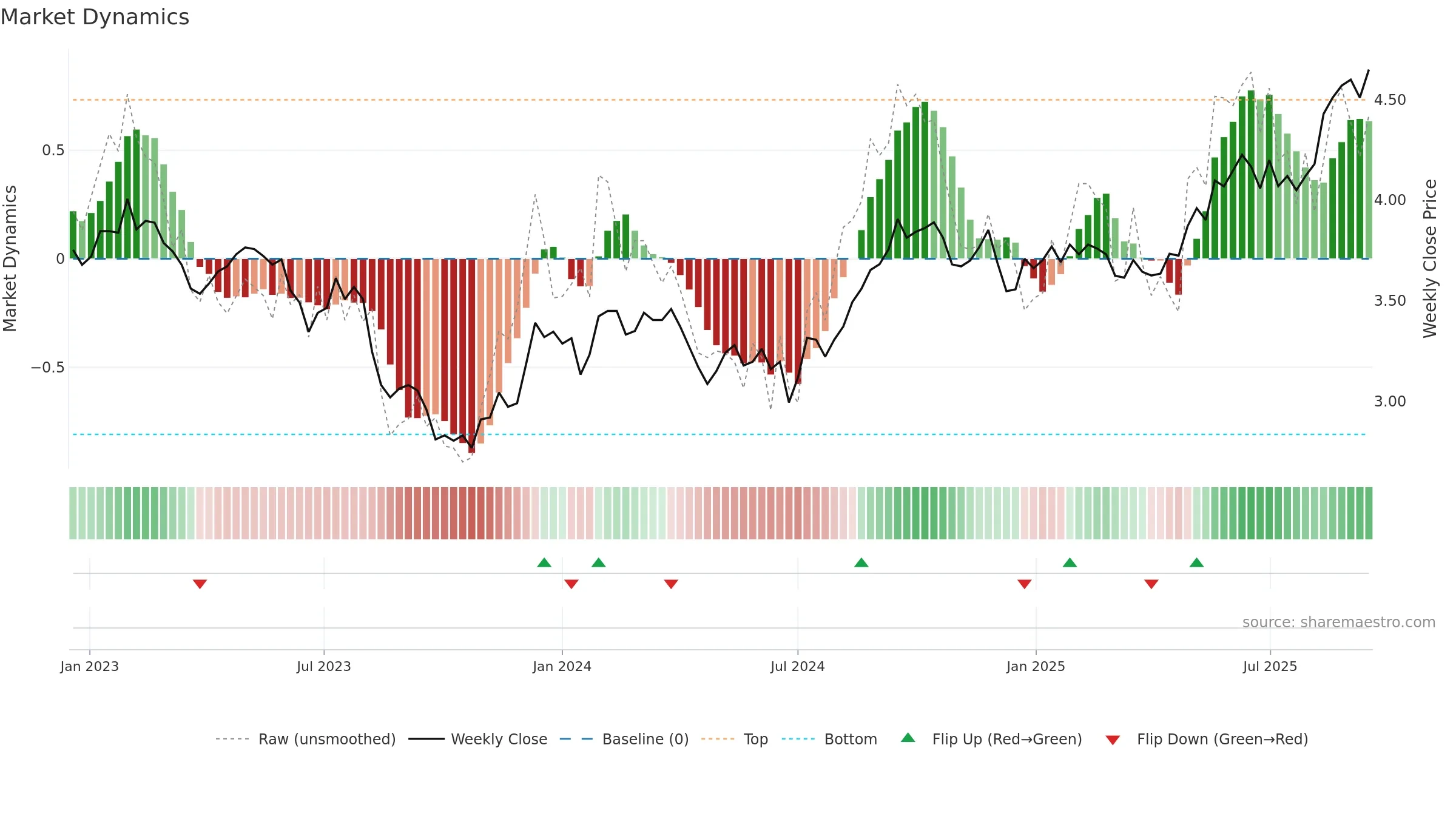Toggle the Weekly Close legend entry

tap(478, 739)
